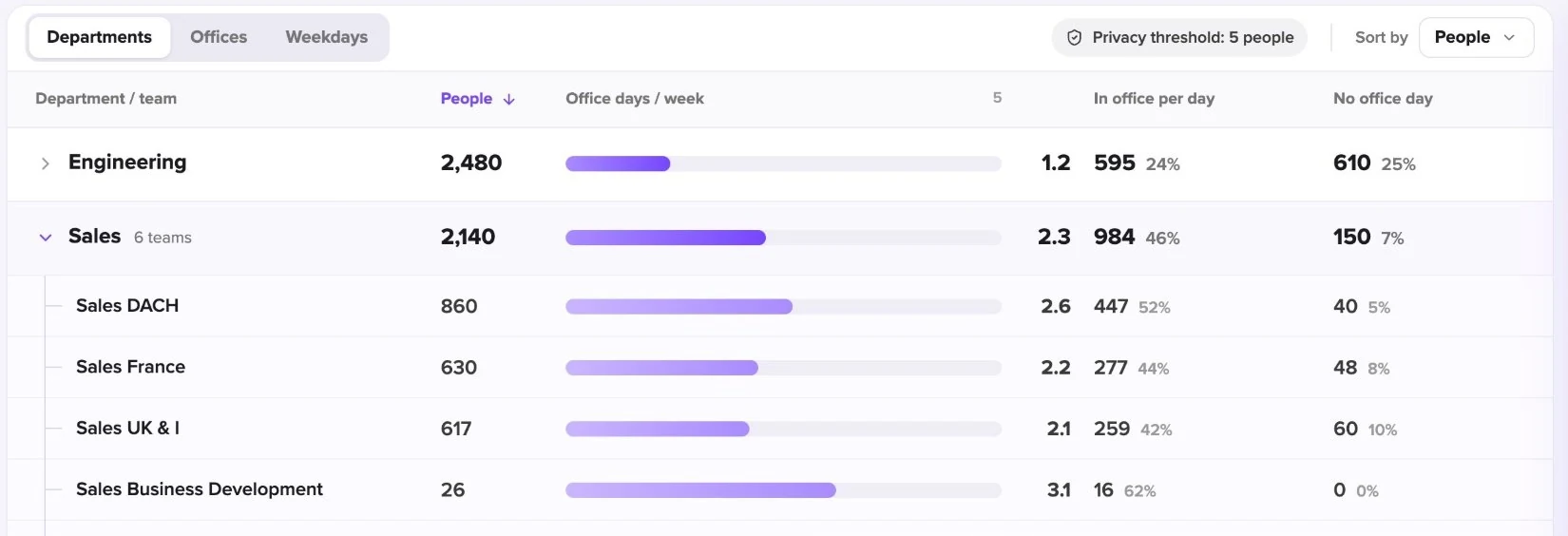Click Sales Business Development days value 3.1

click(x=1059, y=489)
